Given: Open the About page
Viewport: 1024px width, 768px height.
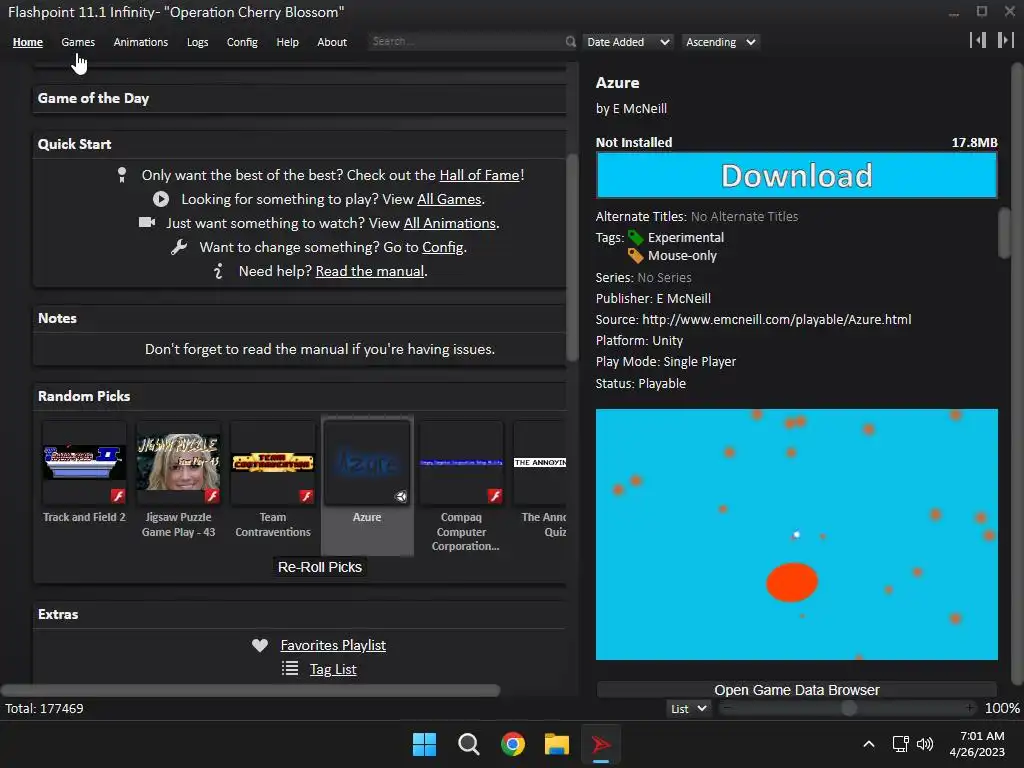Looking at the screenshot, I should point(332,42).
